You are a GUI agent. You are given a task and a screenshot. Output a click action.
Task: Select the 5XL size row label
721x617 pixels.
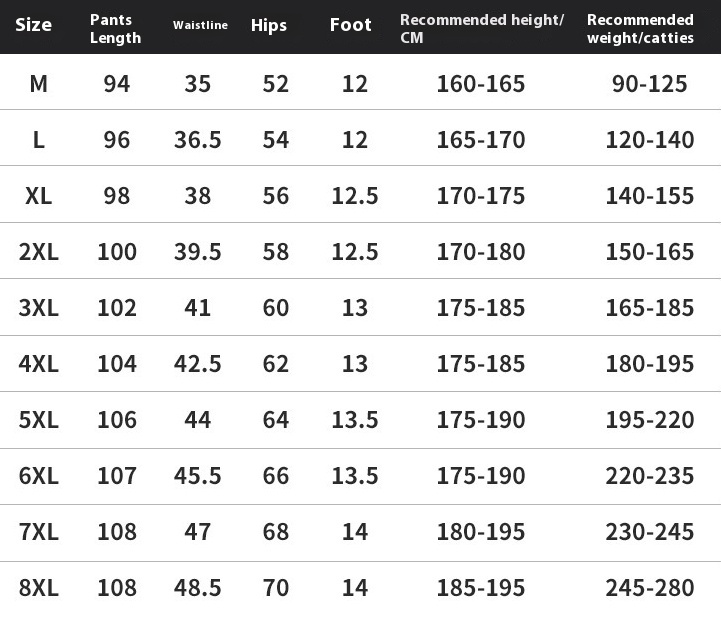[x=38, y=420]
